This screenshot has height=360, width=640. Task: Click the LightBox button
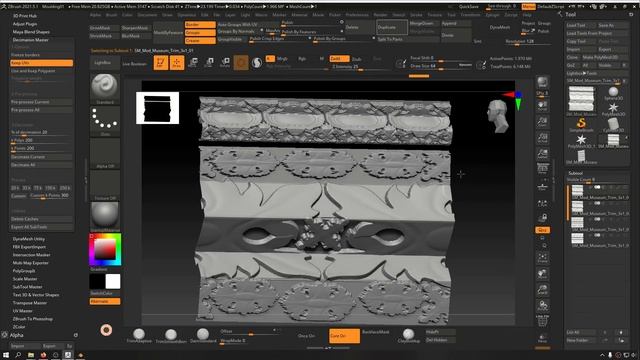coord(105,63)
